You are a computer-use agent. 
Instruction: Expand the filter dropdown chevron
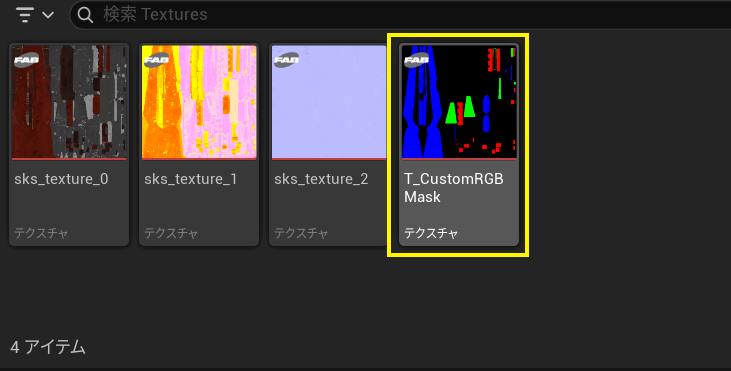coord(48,15)
